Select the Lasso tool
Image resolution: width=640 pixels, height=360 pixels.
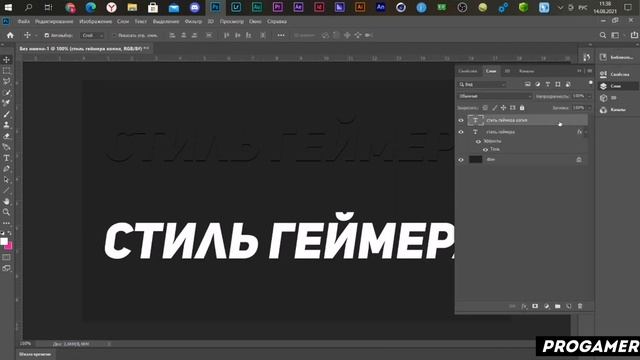click(x=7, y=82)
